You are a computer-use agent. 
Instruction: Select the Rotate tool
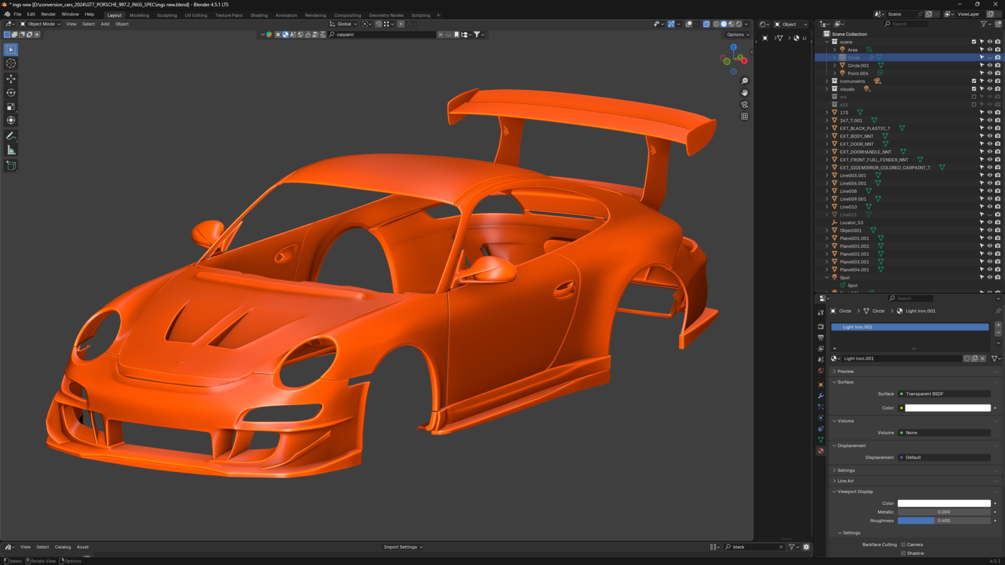[x=11, y=92]
